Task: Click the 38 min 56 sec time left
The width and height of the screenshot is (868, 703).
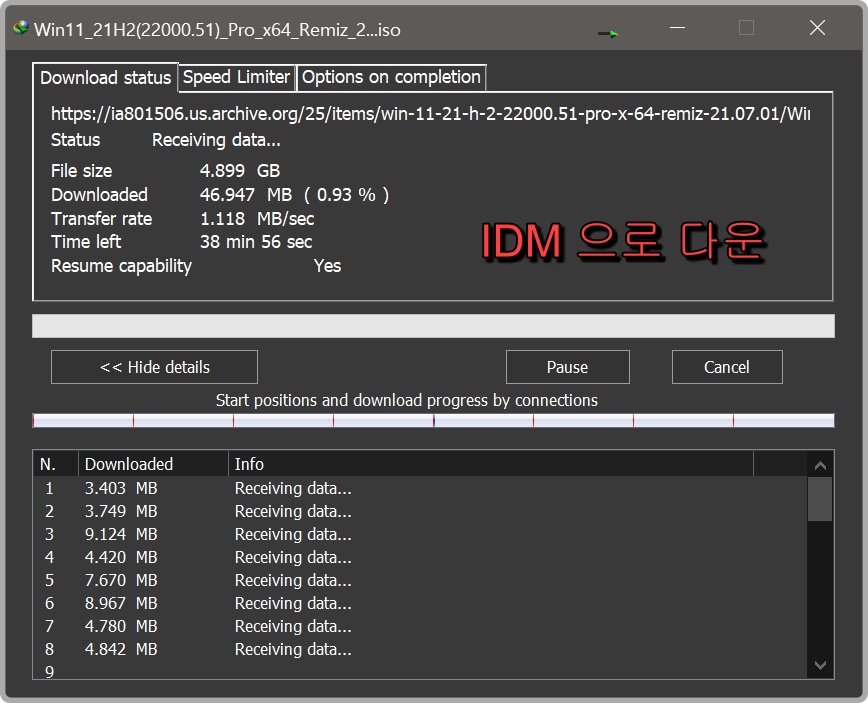Action: click(x=256, y=242)
